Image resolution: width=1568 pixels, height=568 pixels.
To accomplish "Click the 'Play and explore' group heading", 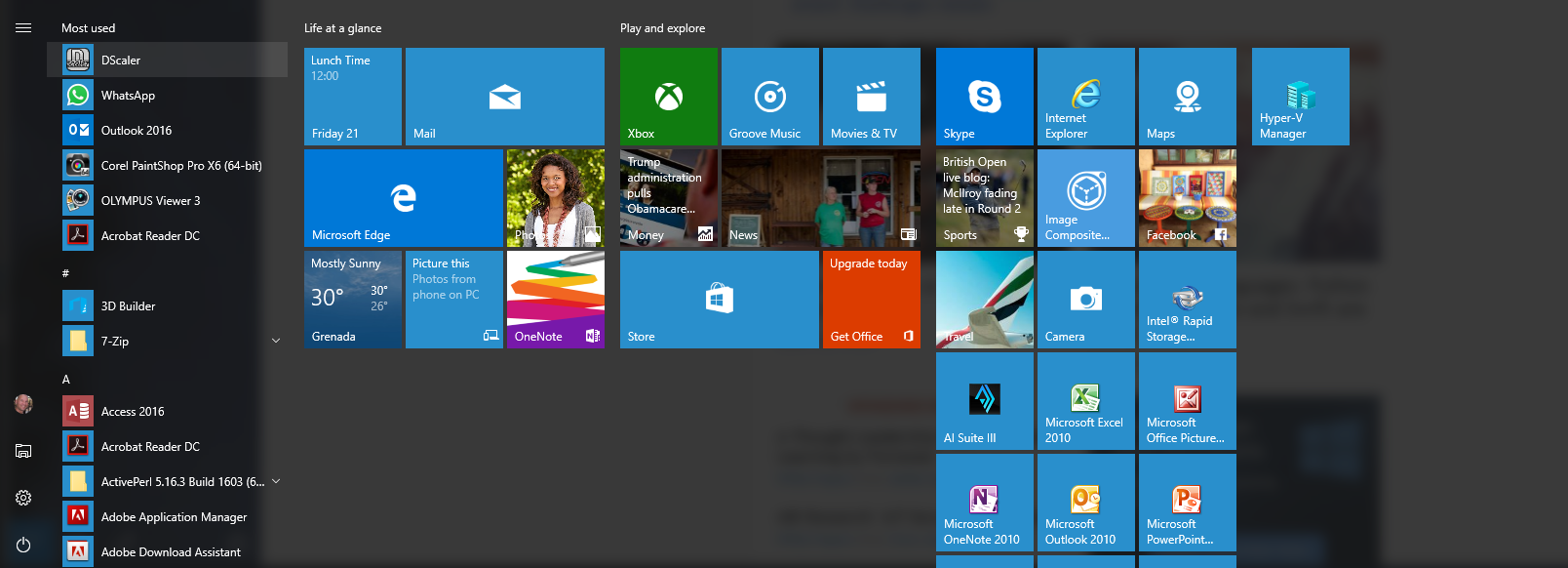I will click(x=663, y=28).
